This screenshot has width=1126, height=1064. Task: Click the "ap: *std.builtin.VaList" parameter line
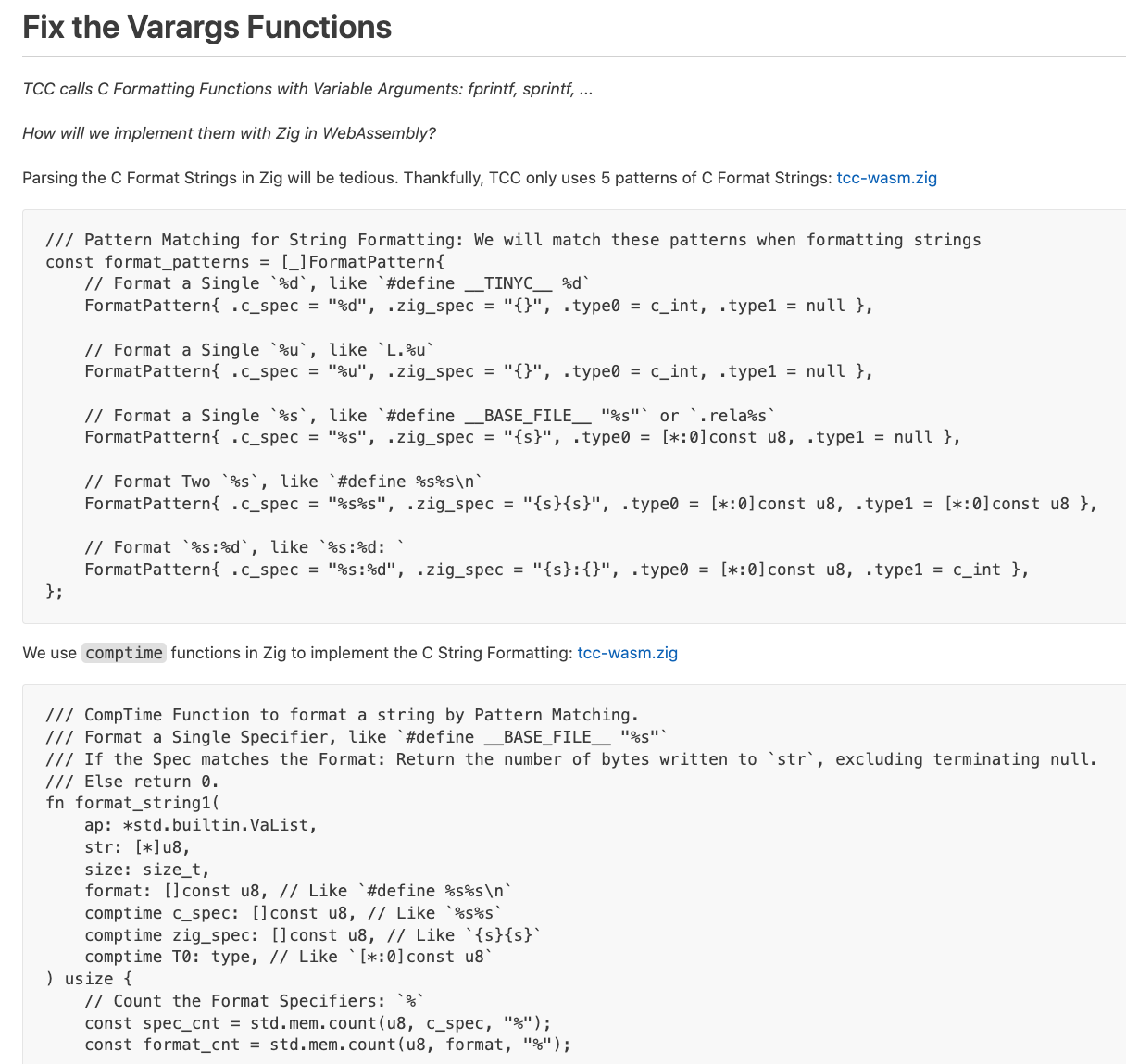(200, 825)
